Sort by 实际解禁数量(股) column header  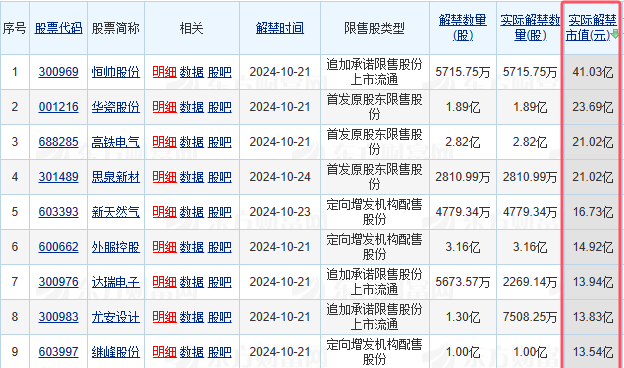530,28
